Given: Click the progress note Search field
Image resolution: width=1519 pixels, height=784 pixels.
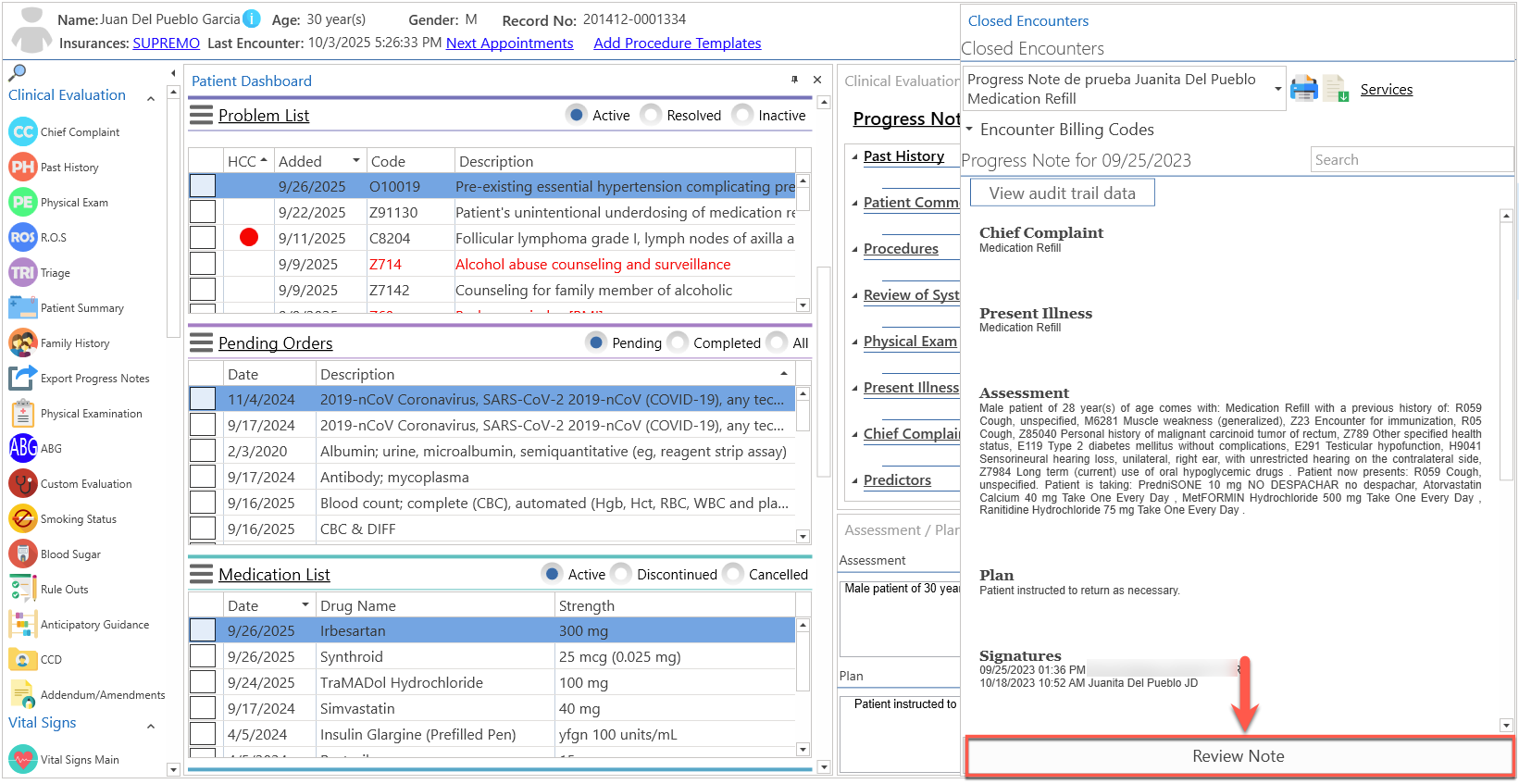Looking at the screenshot, I should (1411, 160).
